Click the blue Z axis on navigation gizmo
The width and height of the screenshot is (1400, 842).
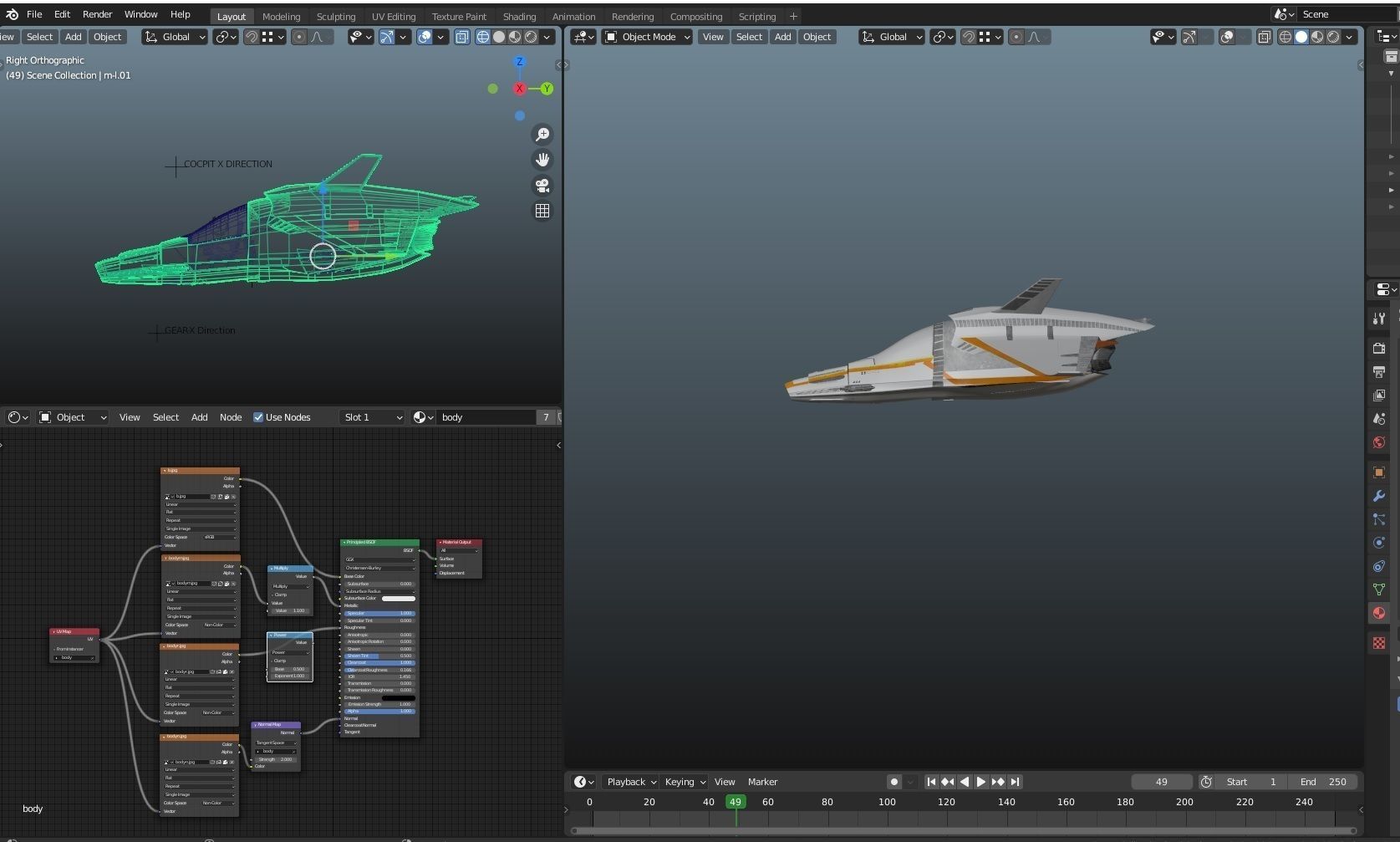coord(520,62)
